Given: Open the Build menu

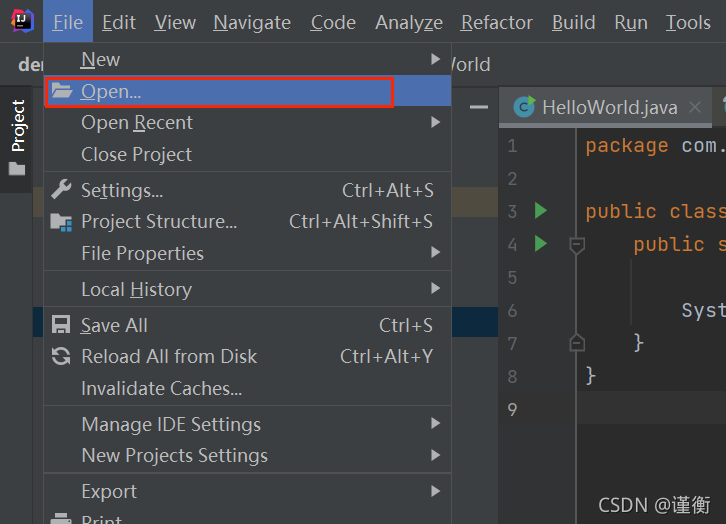Looking at the screenshot, I should click(573, 22).
